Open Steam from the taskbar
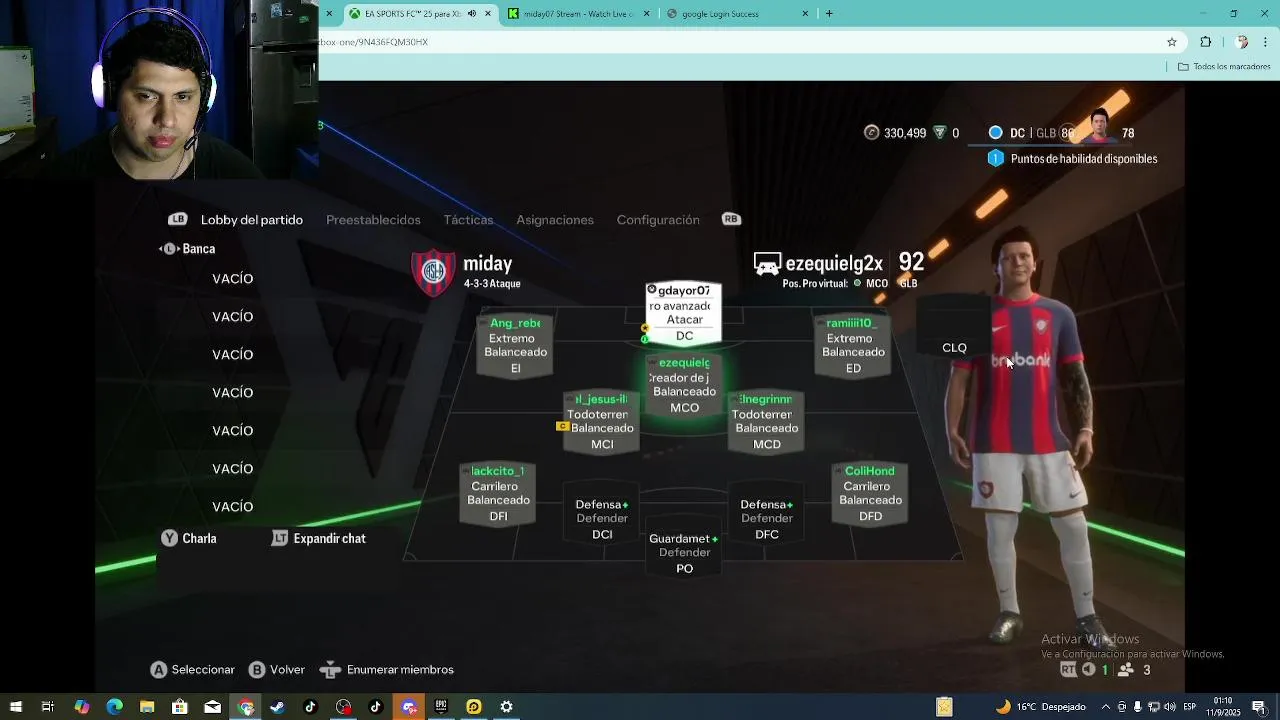The image size is (1280, 720). 277,707
